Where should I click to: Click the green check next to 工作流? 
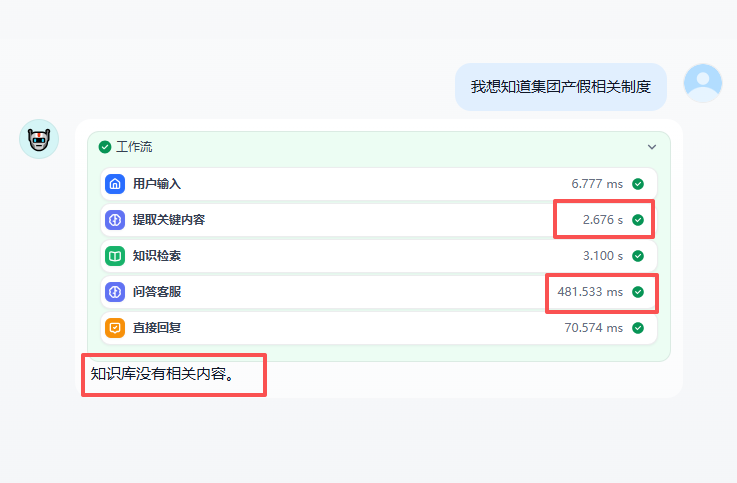105,147
